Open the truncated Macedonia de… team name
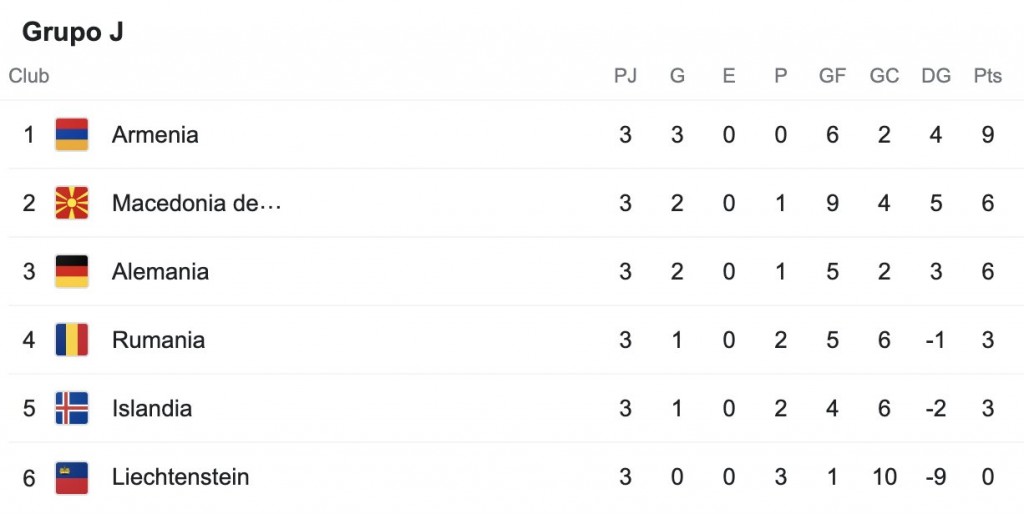The width and height of the screenshot is (1024, 514). (196, 203)
